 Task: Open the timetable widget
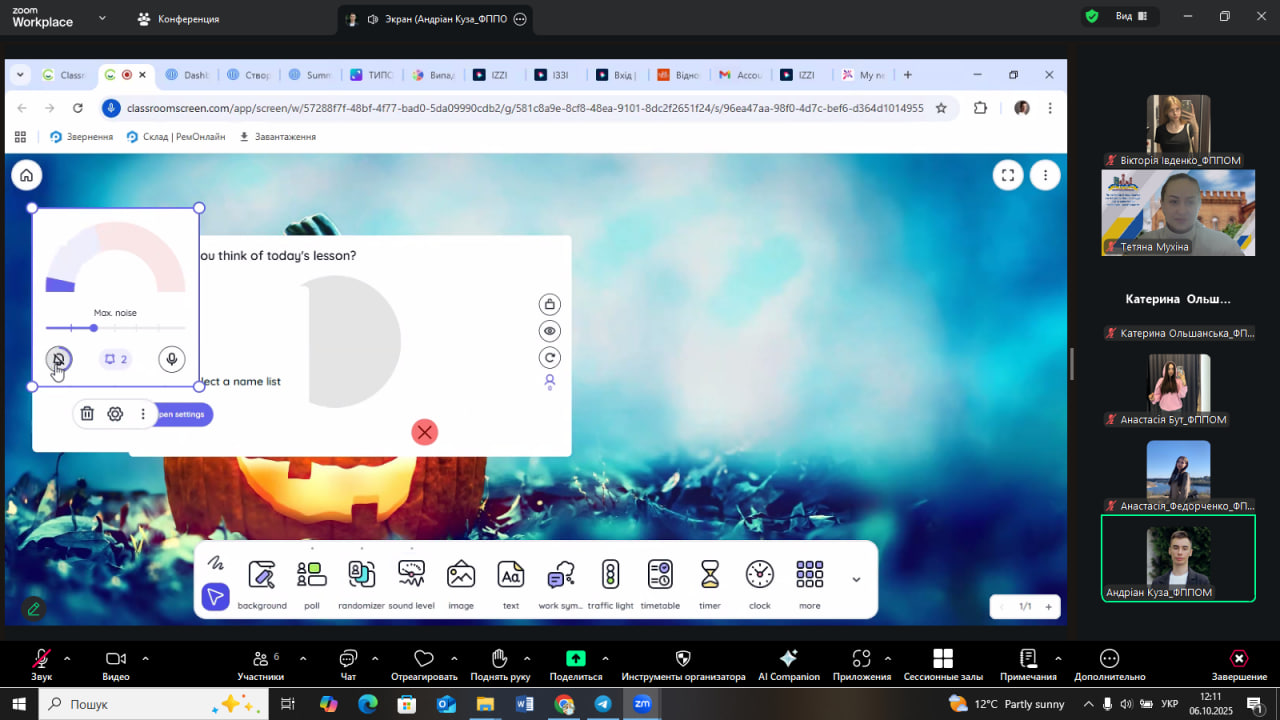coord(660,575)
